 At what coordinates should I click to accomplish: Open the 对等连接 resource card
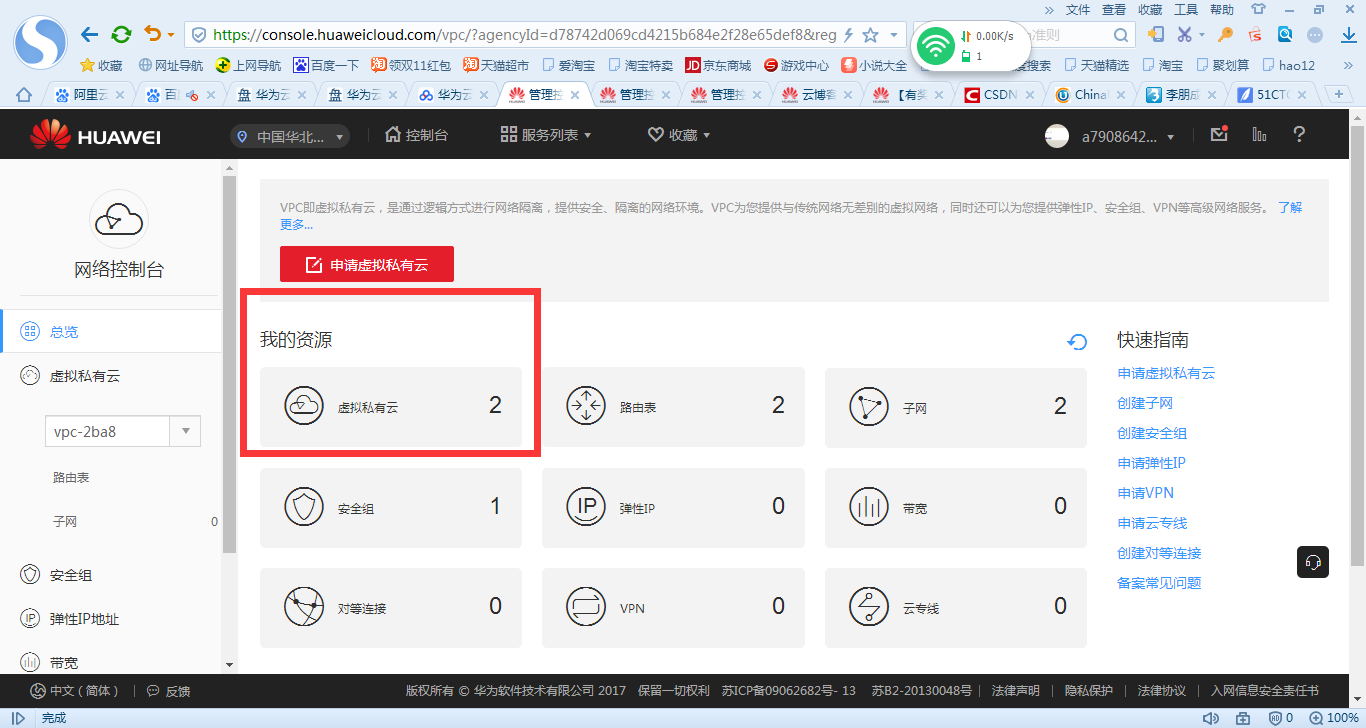391,607
